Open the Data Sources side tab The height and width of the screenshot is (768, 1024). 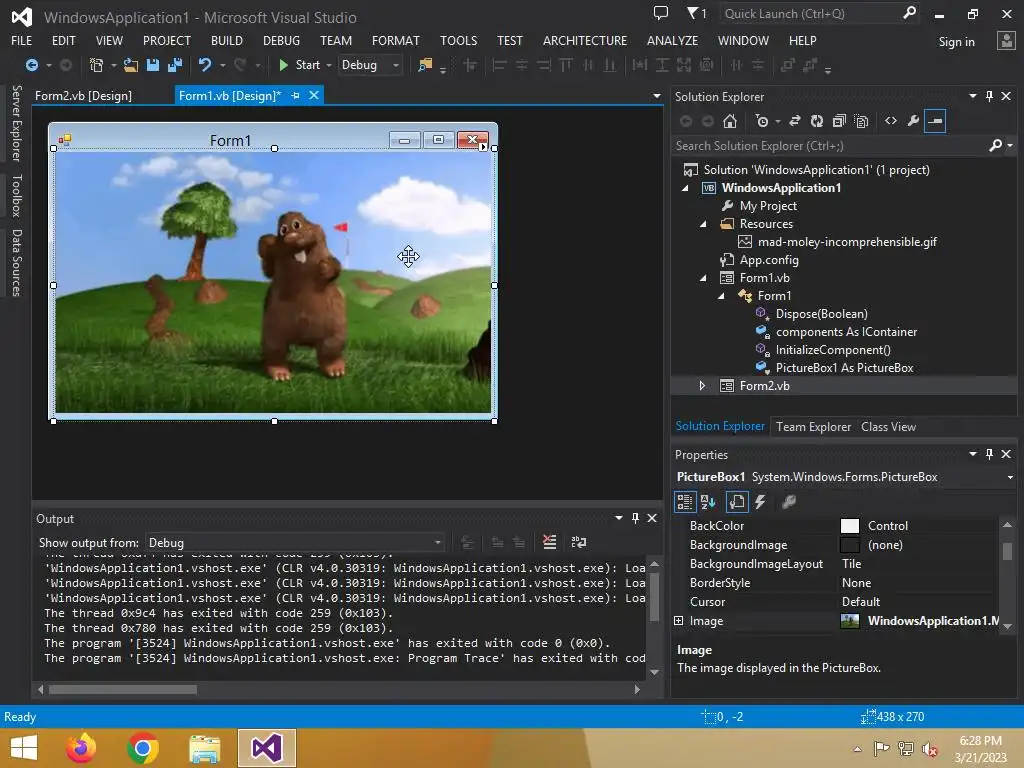(x=16, y=263)
